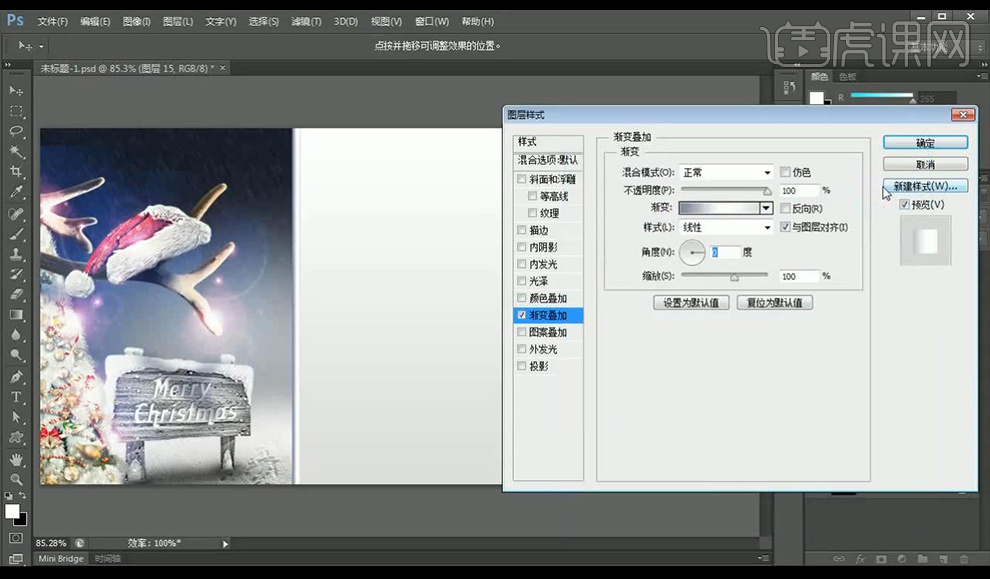
Task: Select the Pen tool
Action: tap(16, 377)
